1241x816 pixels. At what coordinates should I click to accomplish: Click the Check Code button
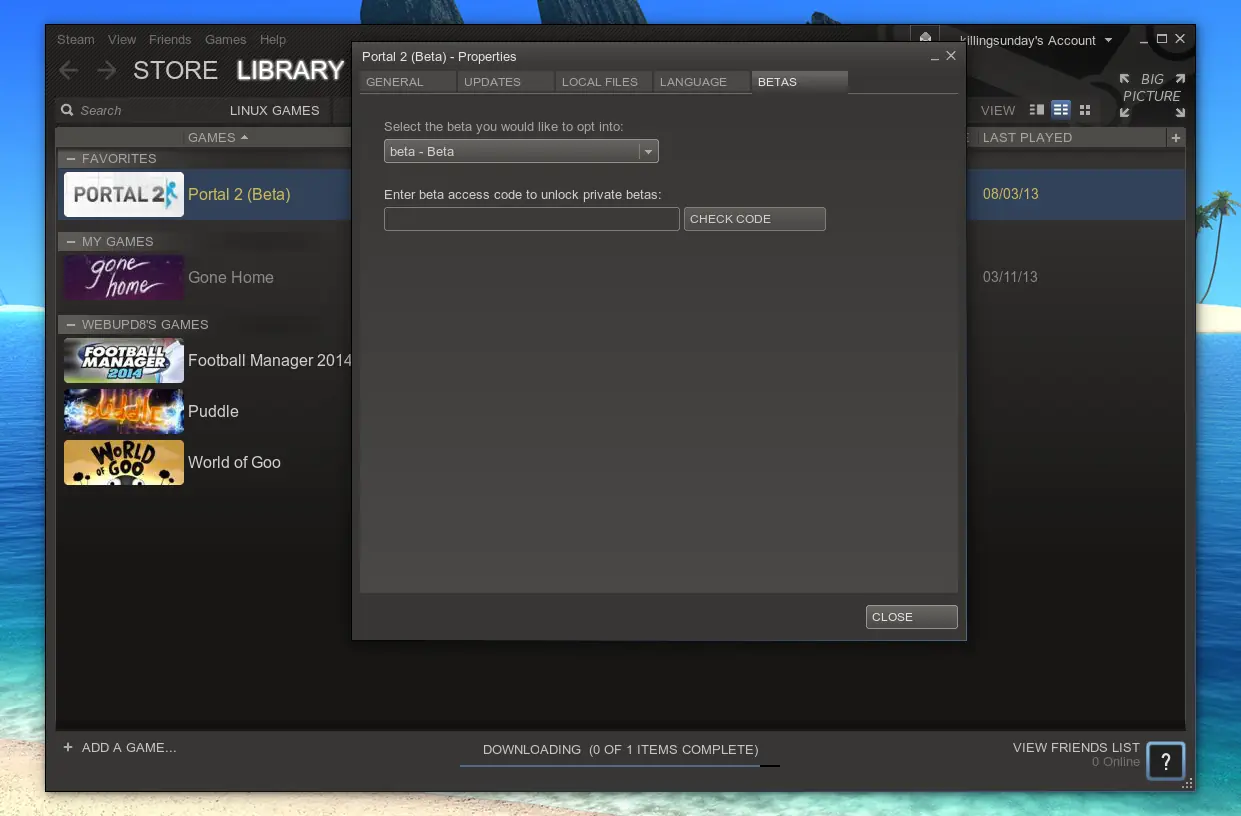click(x=755, y=219)
